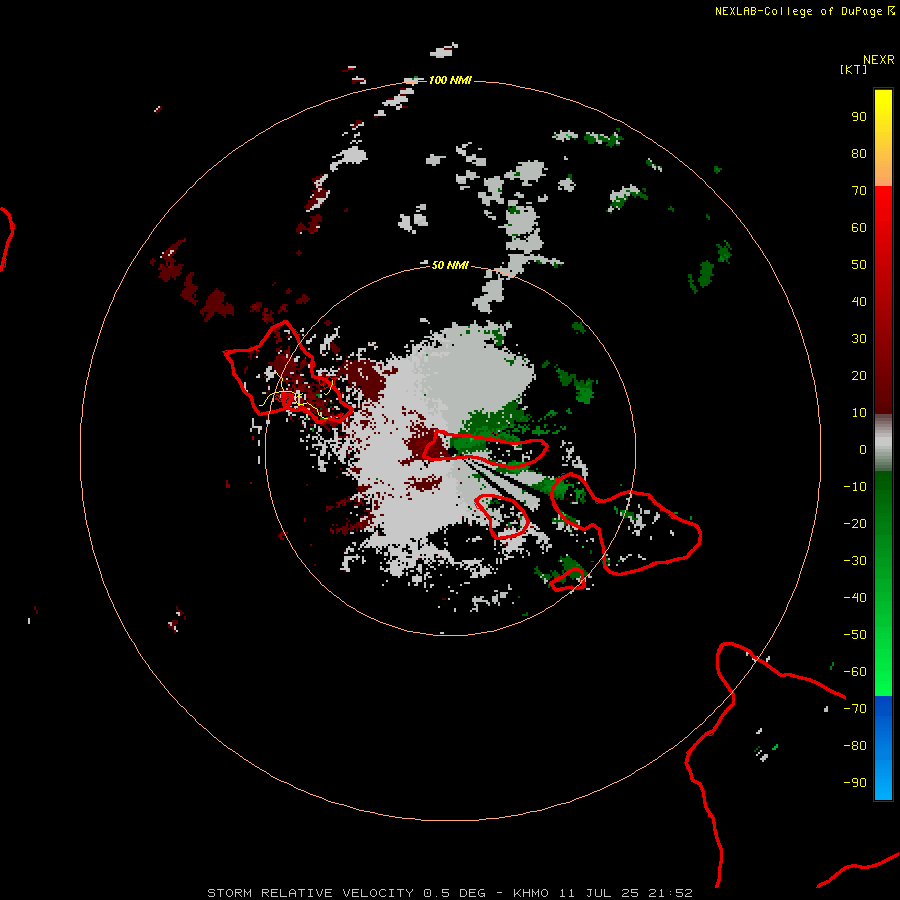Click the -40 value on the velocity scale
Viewport: 900px width, 900px height.
pyautogui.click(x=855, y=598)
